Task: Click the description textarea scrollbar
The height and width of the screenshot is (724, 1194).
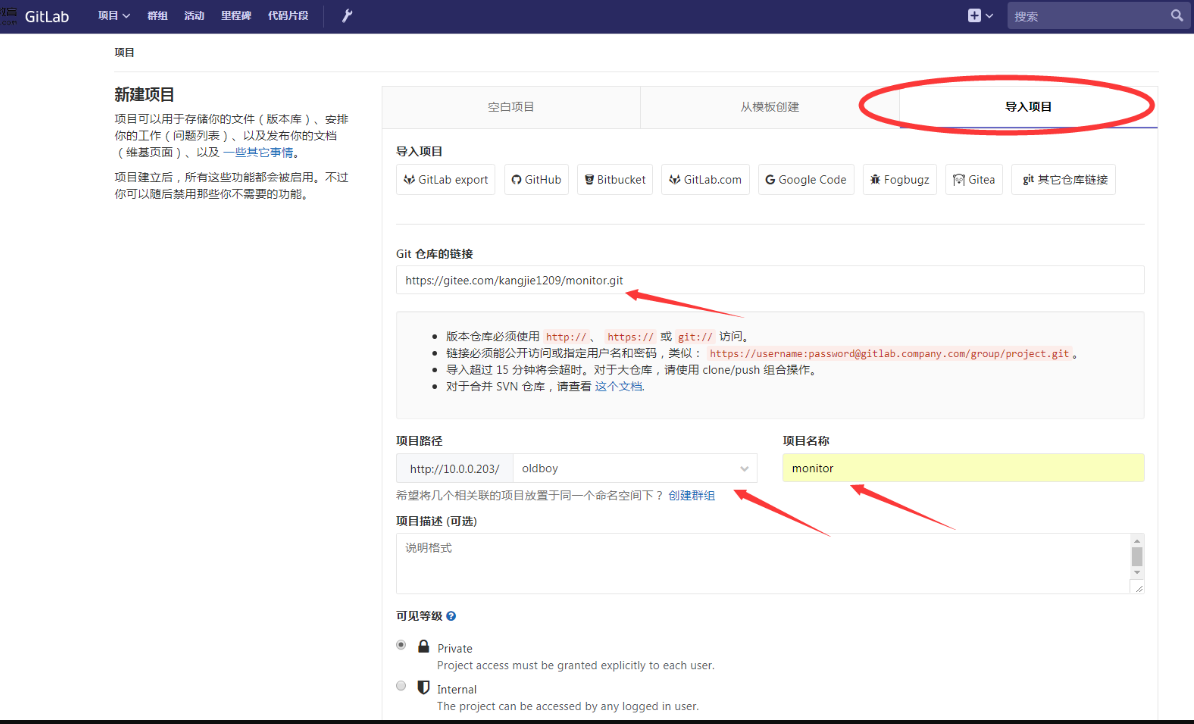Action: point(1137,557)
